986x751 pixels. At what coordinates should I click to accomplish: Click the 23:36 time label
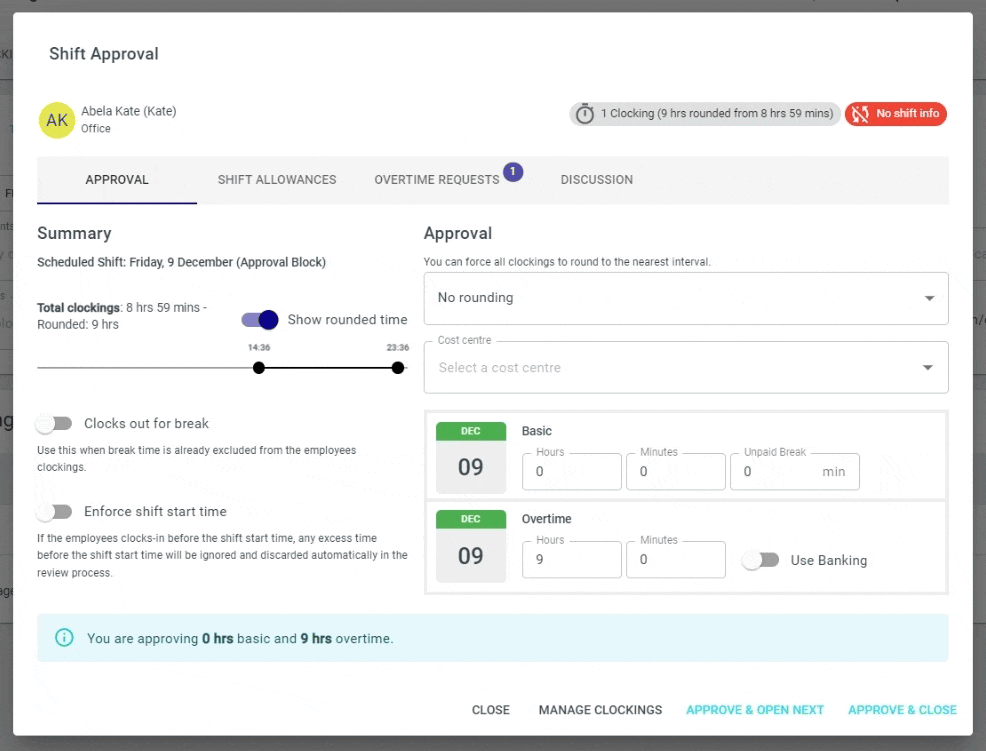click(x=397, y=347)
